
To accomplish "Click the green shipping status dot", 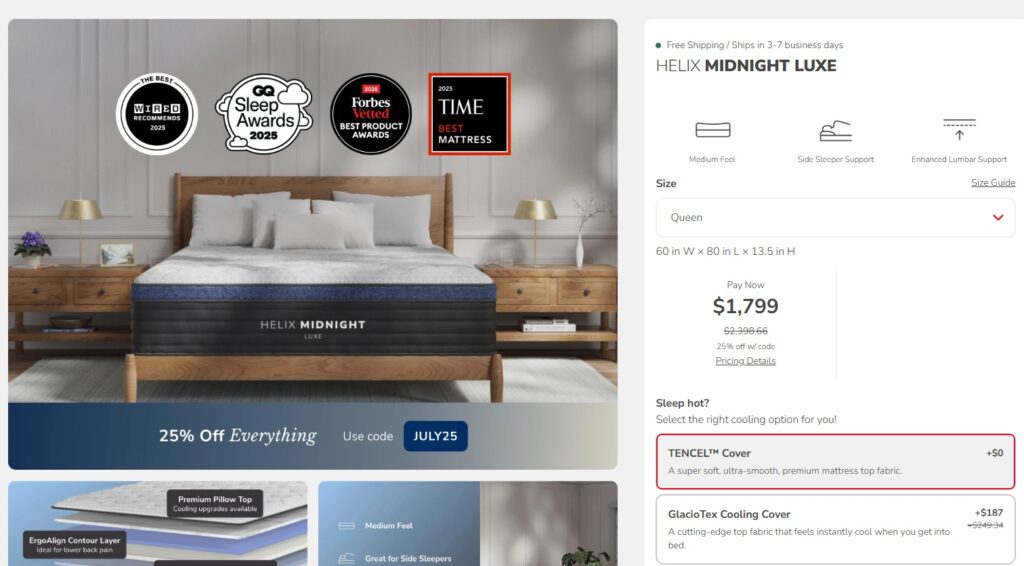I will click(658, 45).
